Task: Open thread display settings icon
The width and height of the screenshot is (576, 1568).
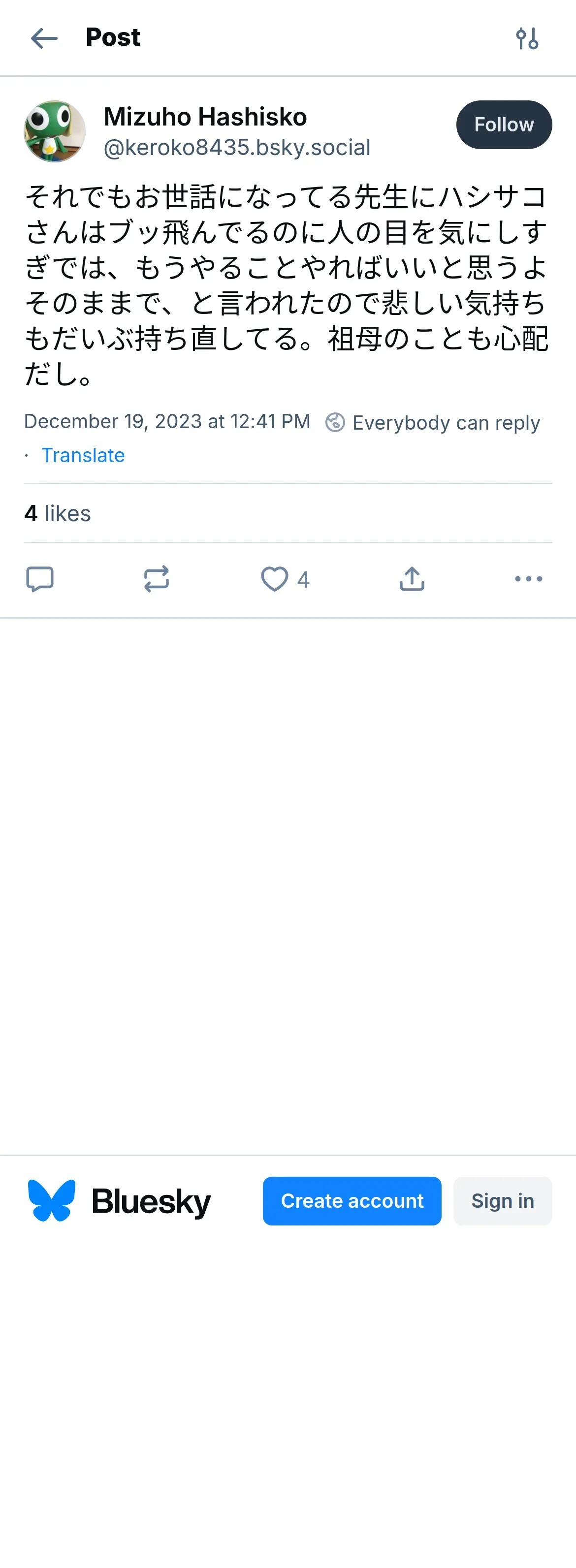Action: 527,38
